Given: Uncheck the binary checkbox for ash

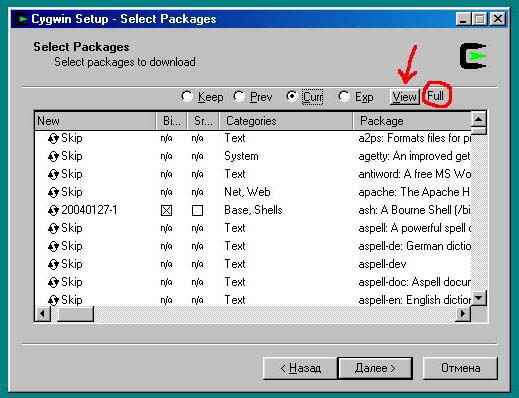Looking at the screenshot, I should 166,210.
